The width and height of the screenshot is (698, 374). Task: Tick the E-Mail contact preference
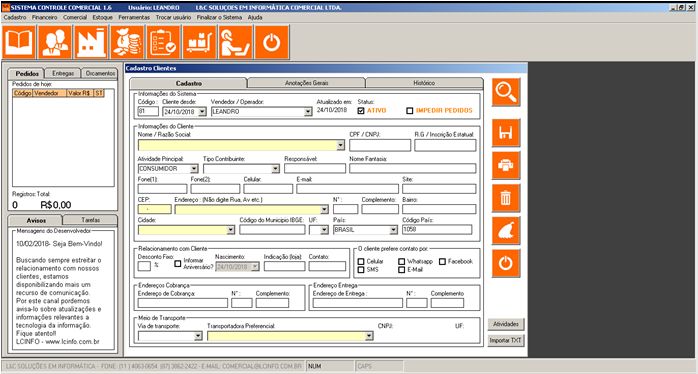pyautogui.click(x=402, y=270)
